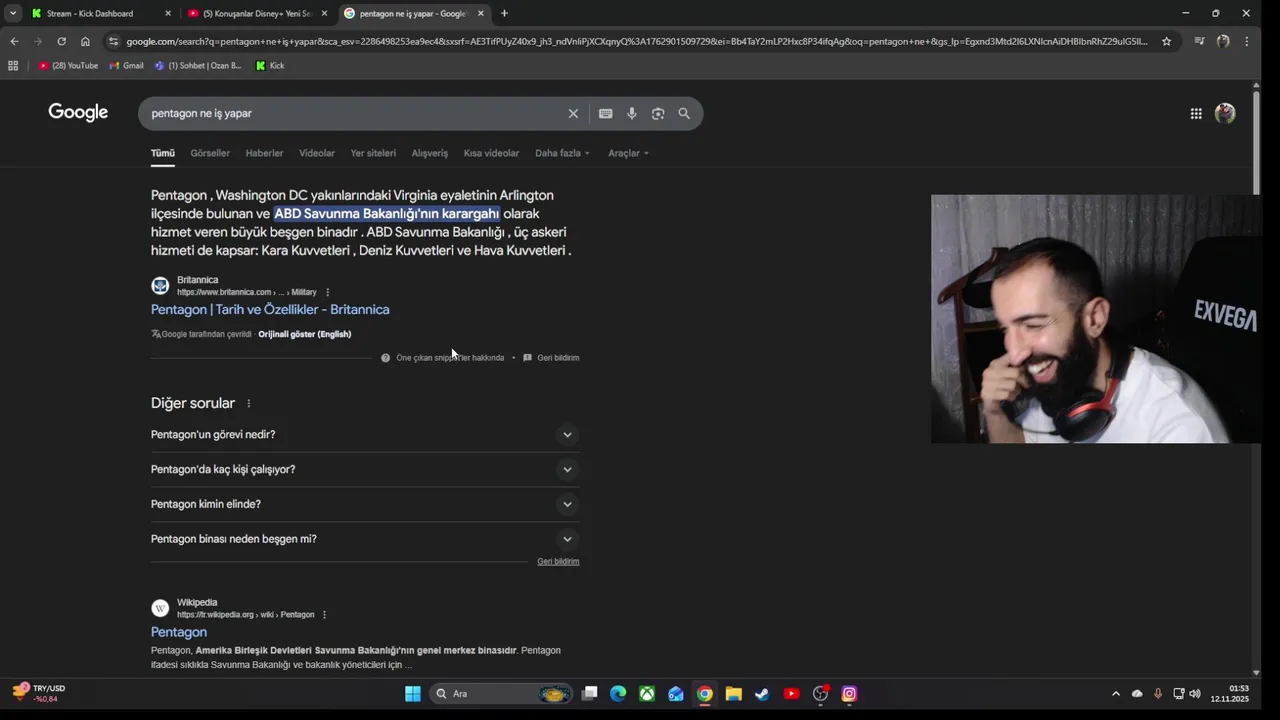Open the tab search dropdown arrow
This screenshot has width=1280, height=720.
click(12, 13)
